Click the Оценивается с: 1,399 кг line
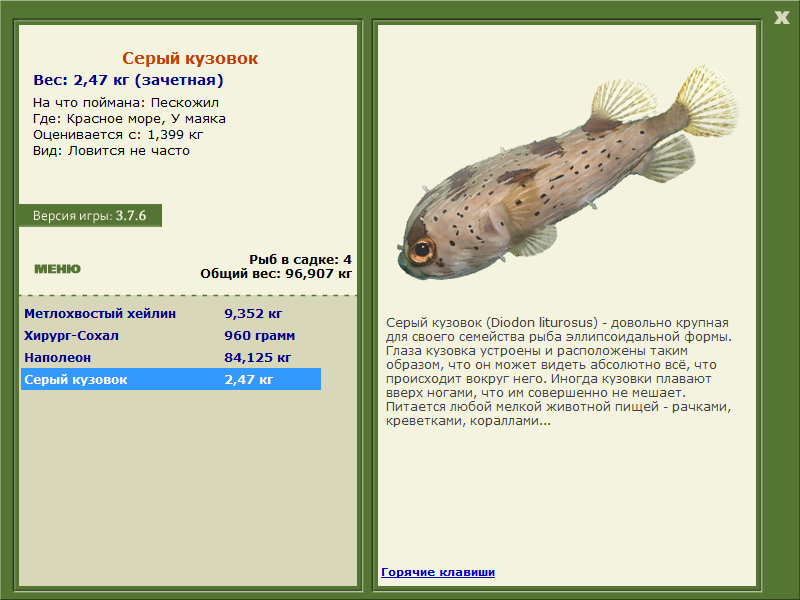The height and width of the screenshot is (600, 800). tap(118, 135)
